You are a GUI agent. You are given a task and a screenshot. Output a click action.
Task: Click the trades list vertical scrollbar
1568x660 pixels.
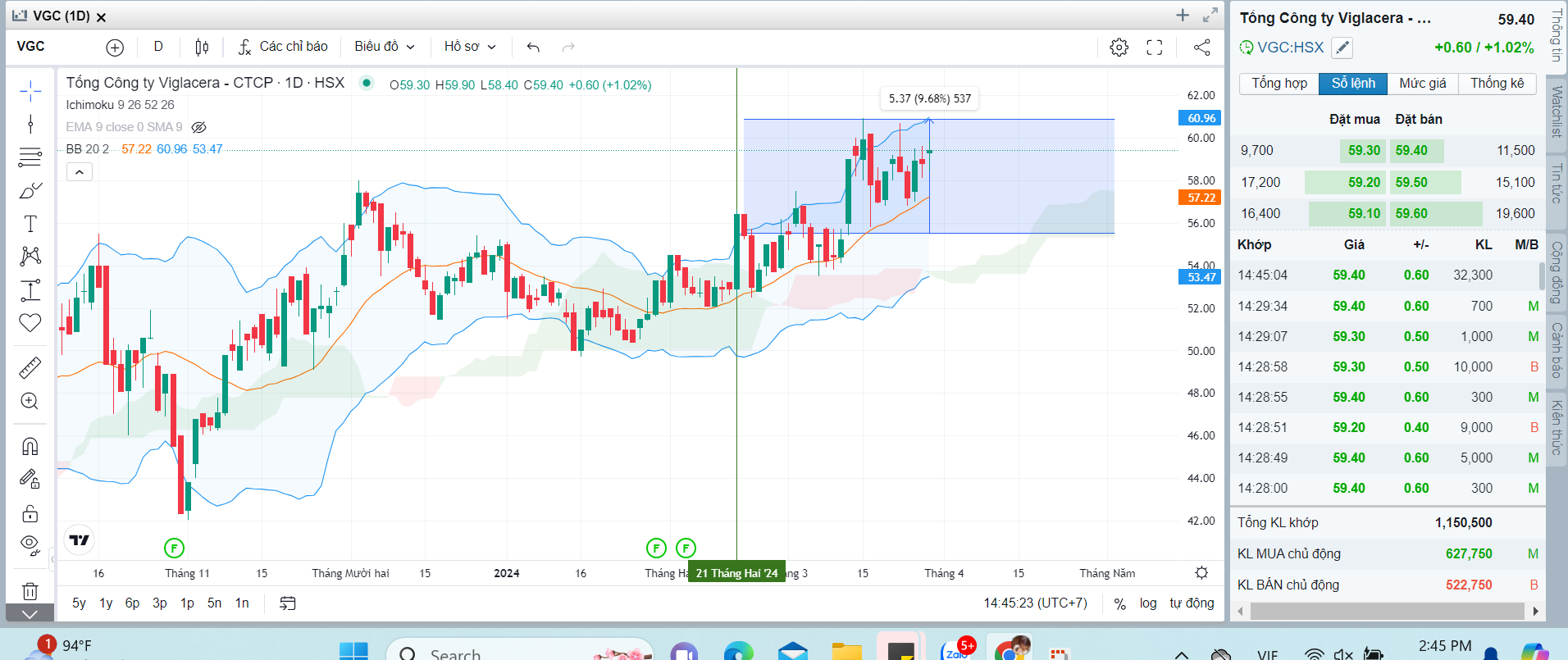(1543, 276)
